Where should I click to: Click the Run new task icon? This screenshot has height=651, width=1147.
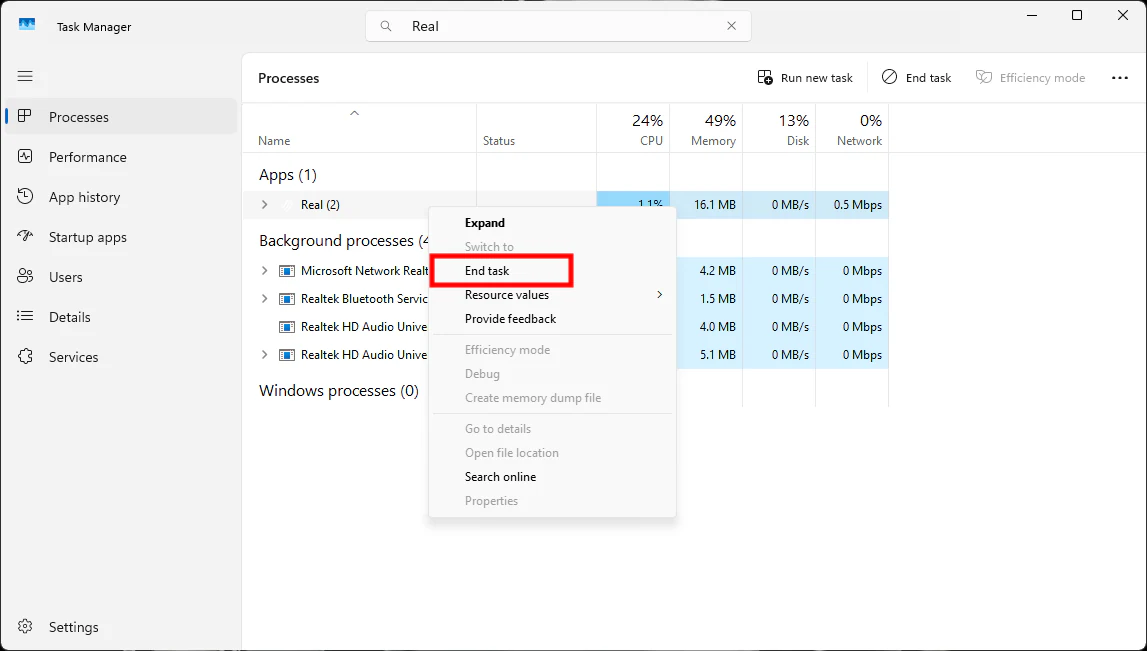[765, 78]
